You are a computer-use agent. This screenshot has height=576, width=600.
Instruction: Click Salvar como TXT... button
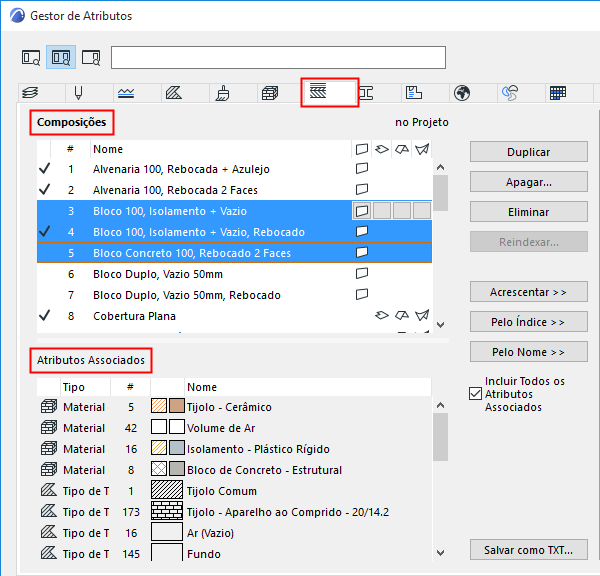point(528,550)
